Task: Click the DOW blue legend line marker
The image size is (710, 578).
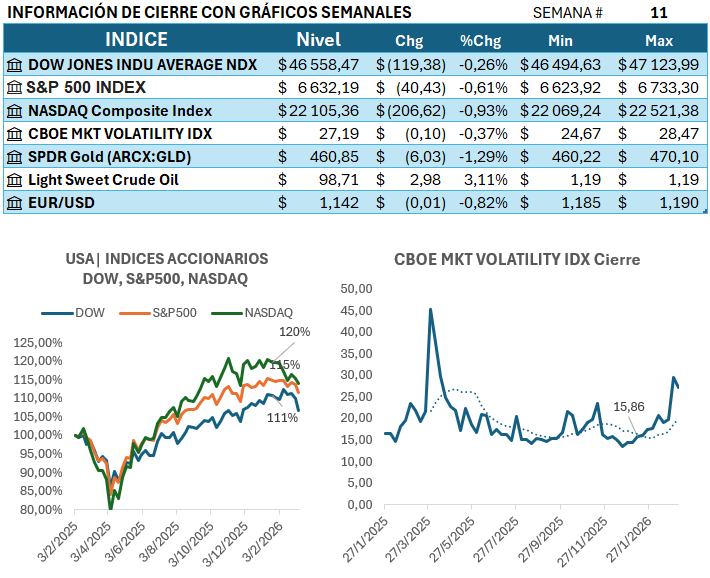Action: (60, 313)
